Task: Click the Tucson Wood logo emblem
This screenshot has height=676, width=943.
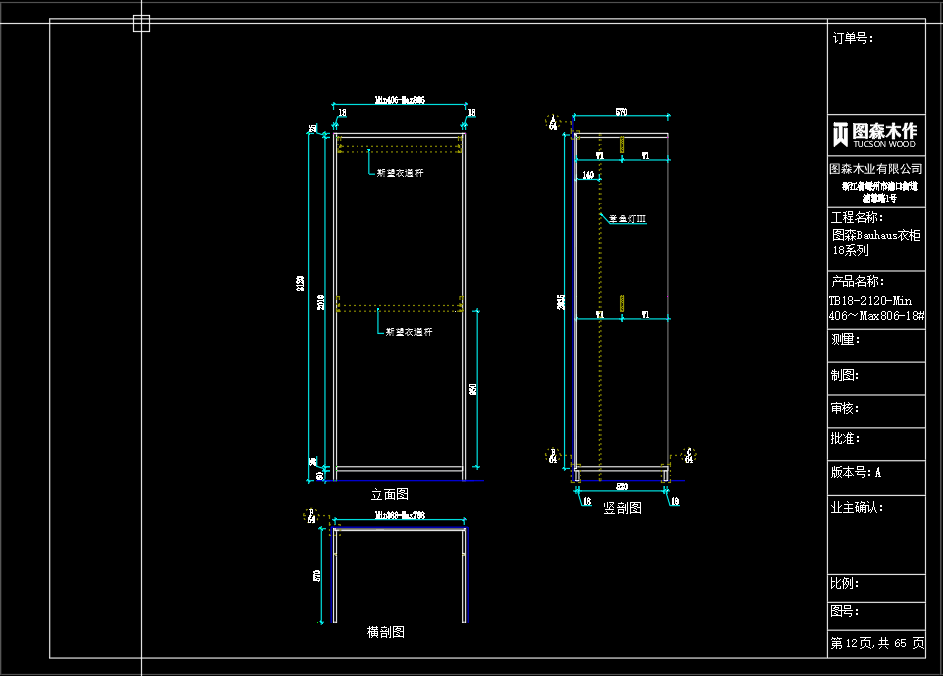Action: coord(841,134)
